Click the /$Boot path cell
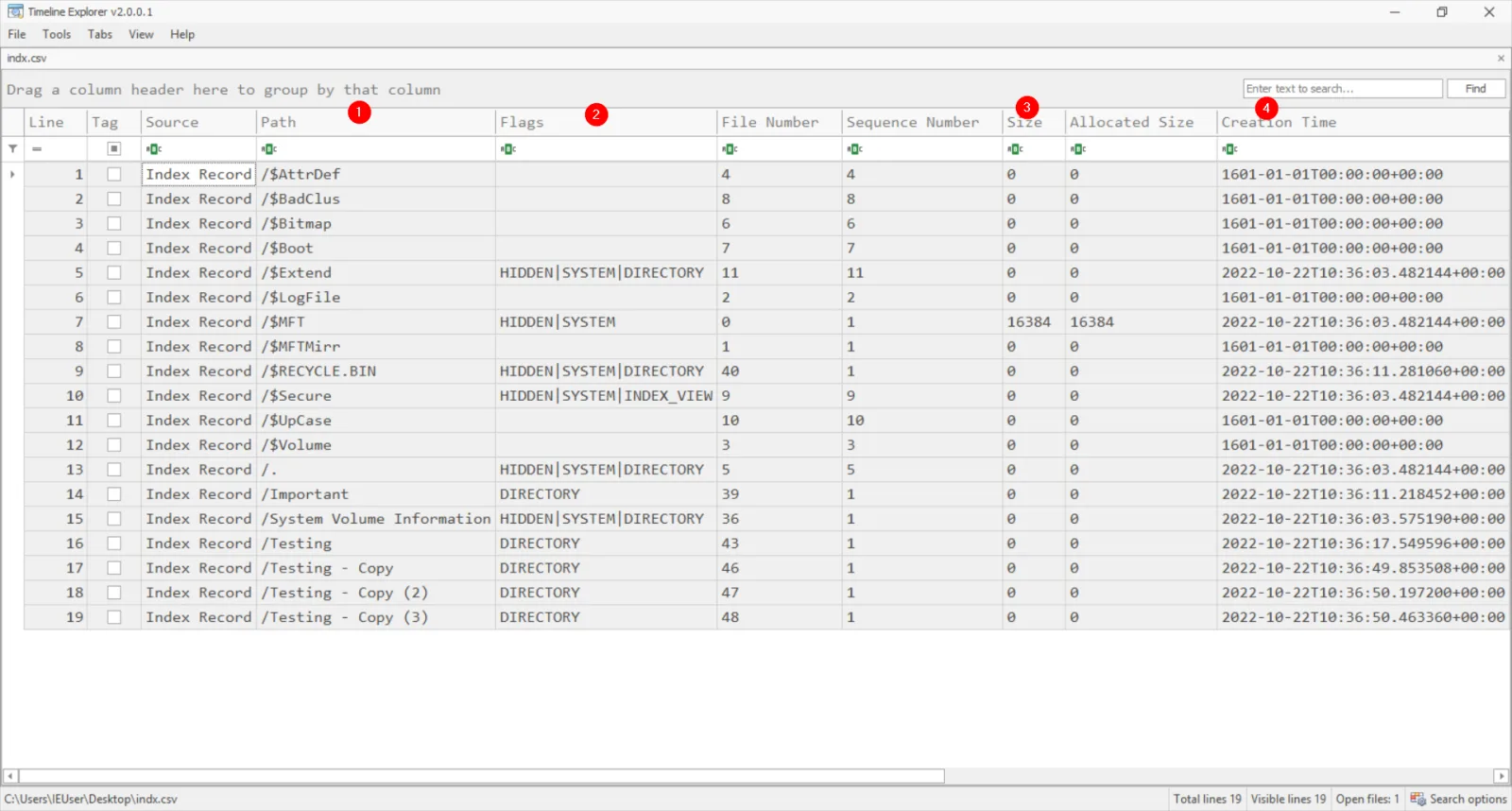Viewport: 1512px width, 811px height. (376, 248)
